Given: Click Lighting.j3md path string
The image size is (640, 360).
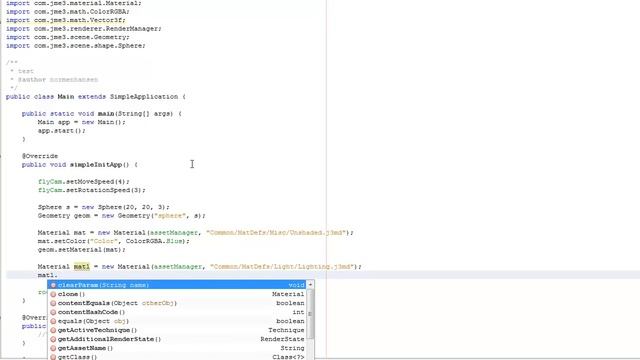Looking at the screenshot, I should [282, 267].
